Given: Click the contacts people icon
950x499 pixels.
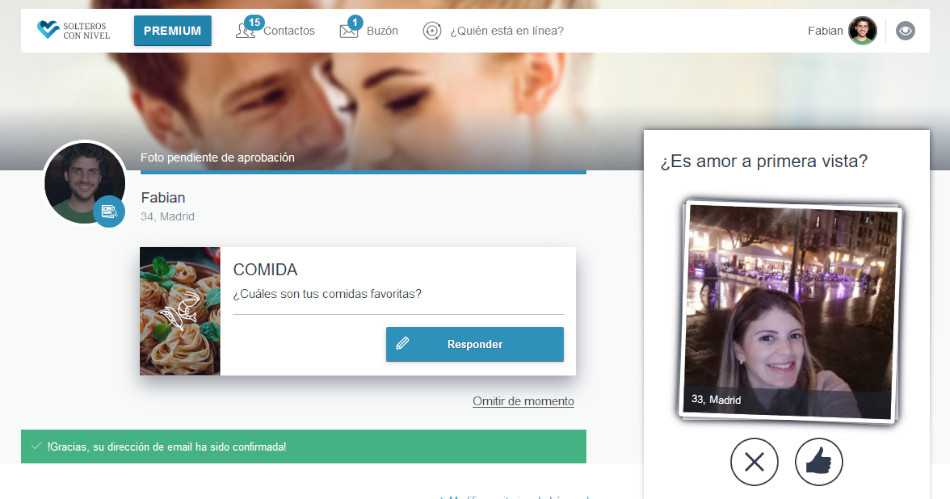Looking at the screenshot, I should coord(244,31).
